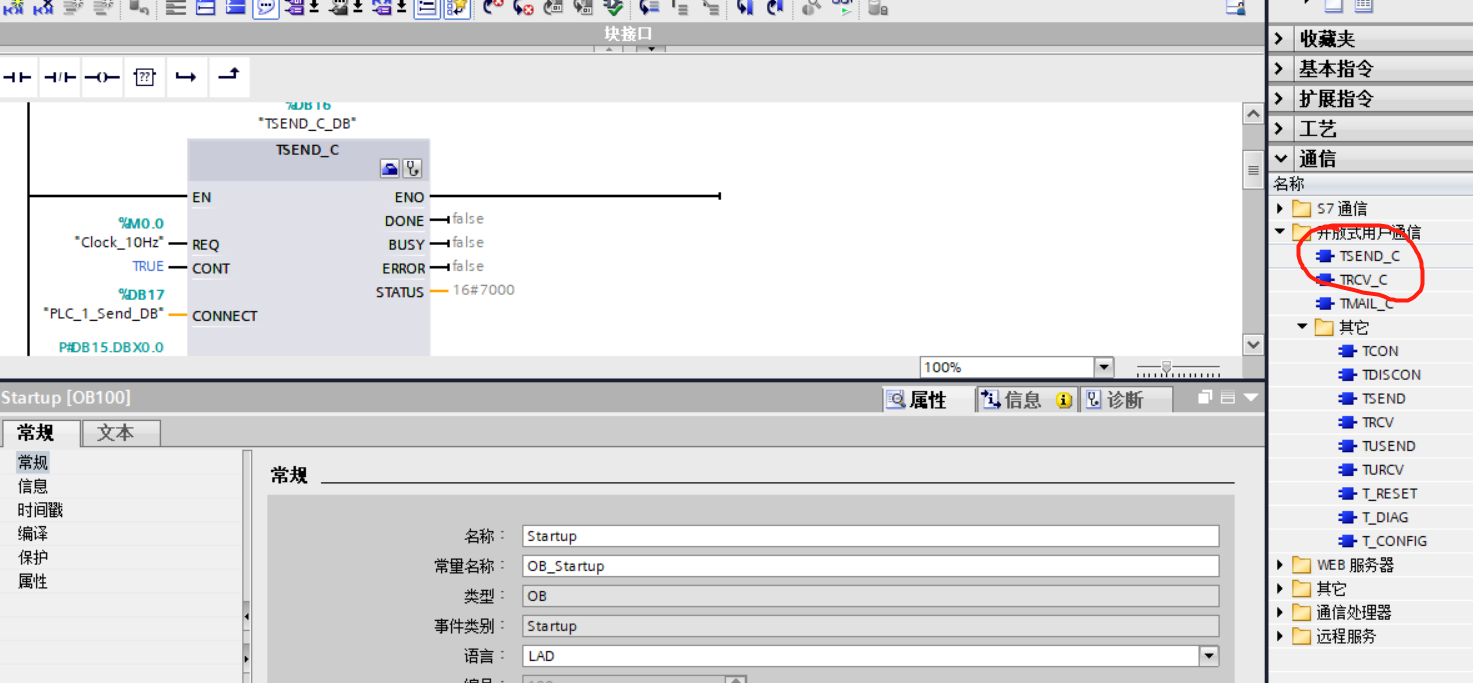The image size is (1473, 683).
Task: Collapse the 开放式用户通信 folder
Action: pyautogui.click(x=1280, y=231)
